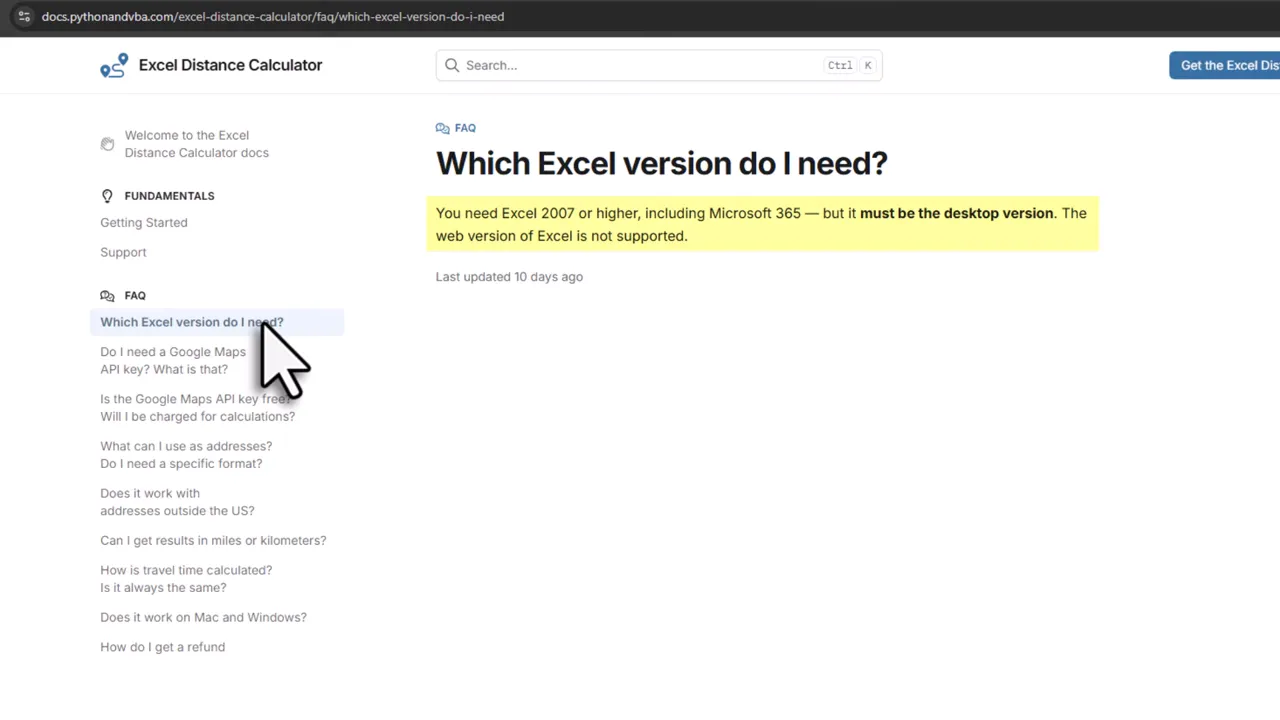Open the Getting Started page
Screen dimensions: 1280x720
coord(143,222)
